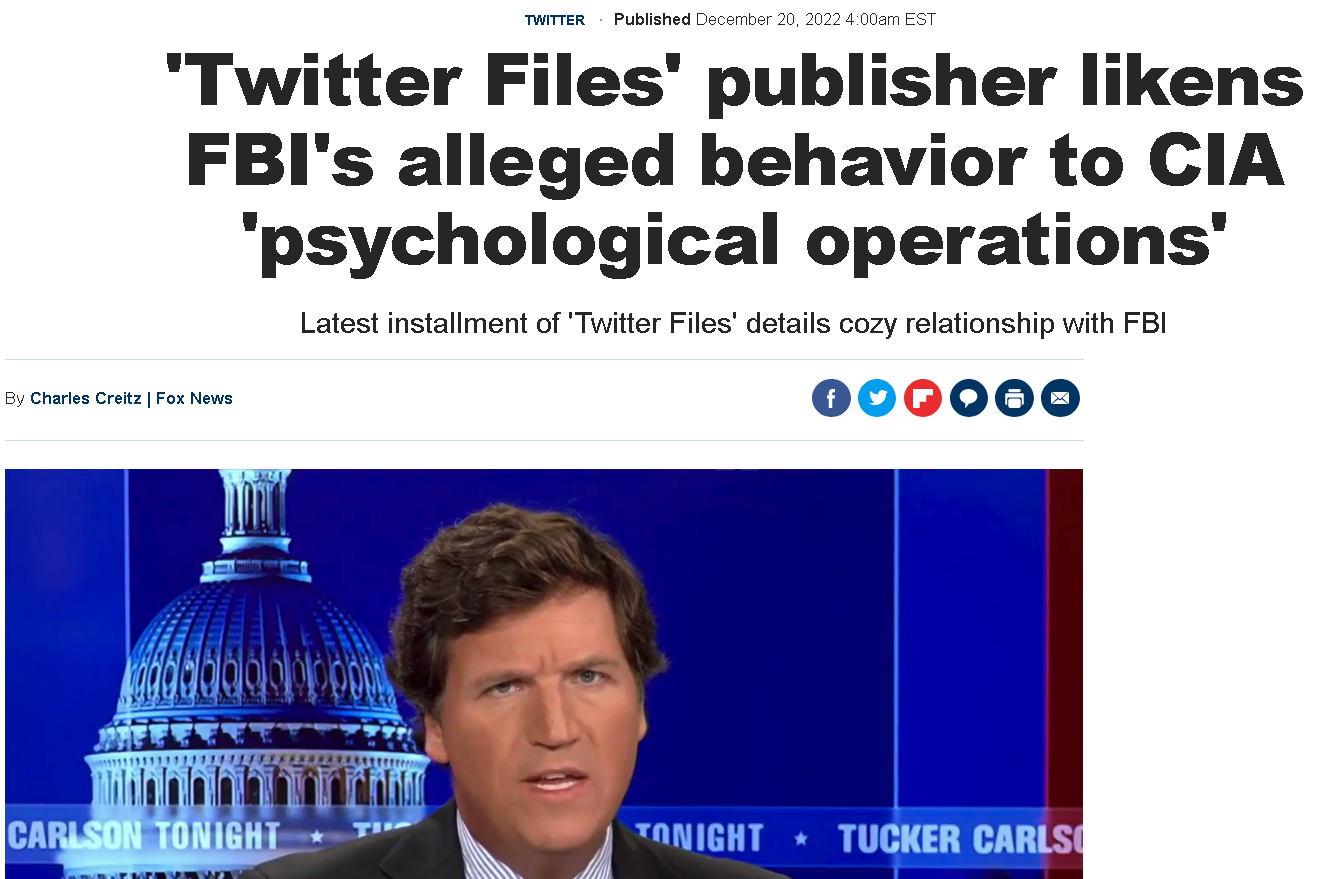Image resolution: width=1342 pixels, height=879 pixels.
Task: Share the article via Twitter bird icon
Action: [877, 398]
